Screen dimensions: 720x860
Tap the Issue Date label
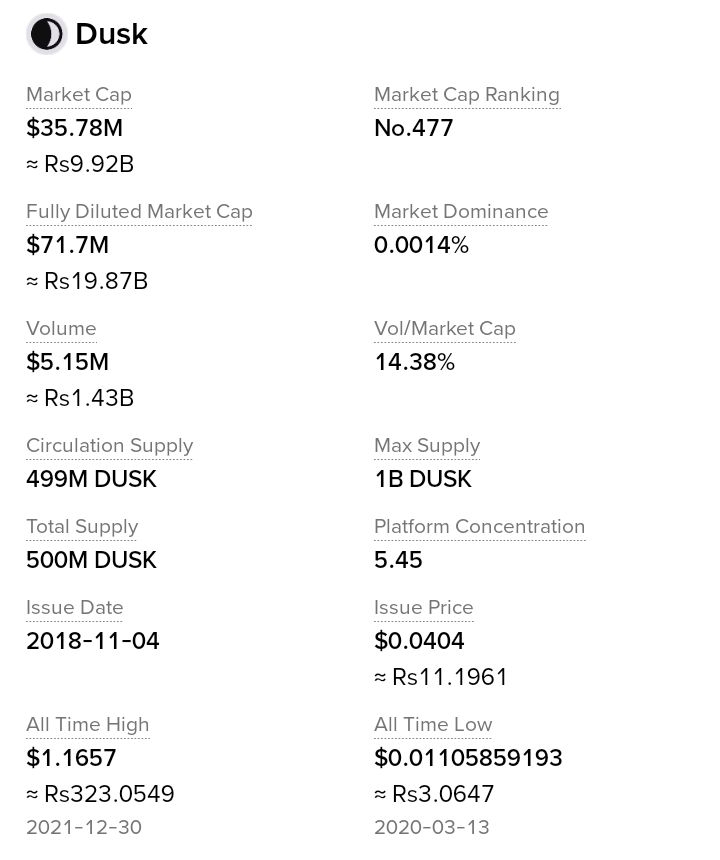click(x=75, y=608)
